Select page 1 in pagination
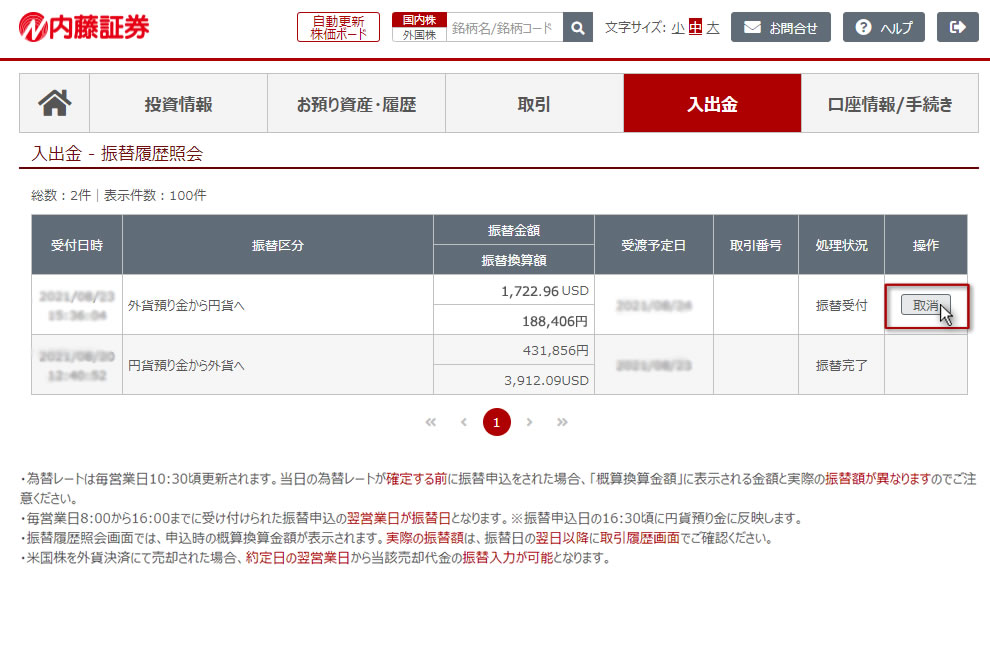The image size is (990, 650). point(496,422)
